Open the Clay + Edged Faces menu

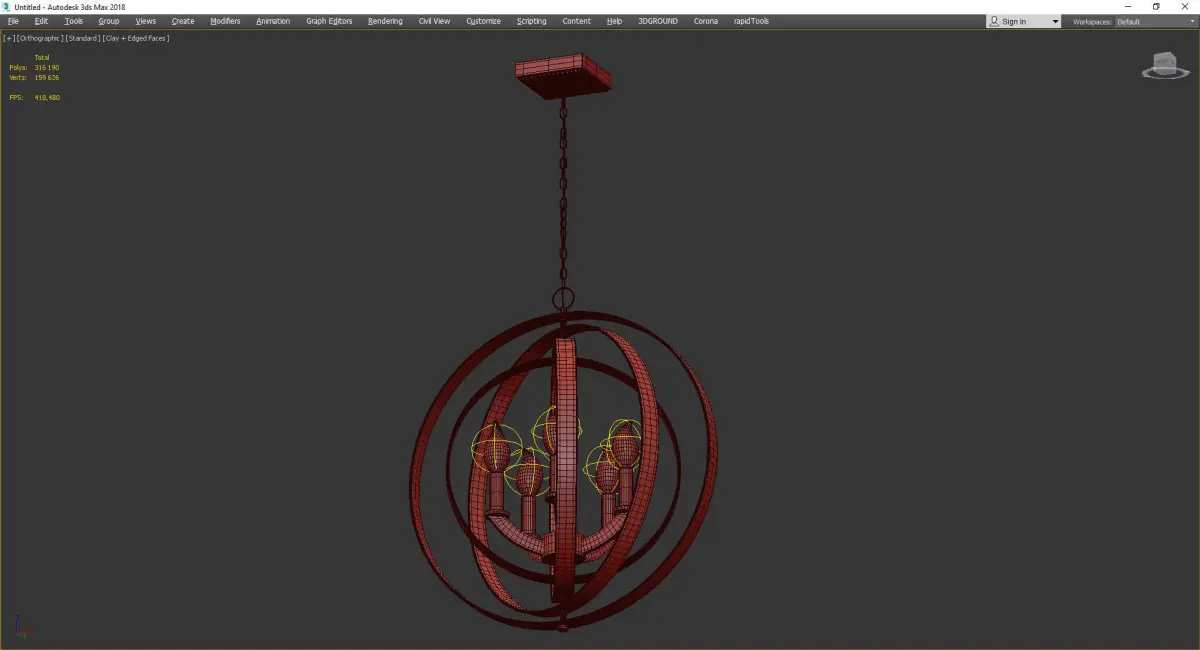(136, 38)
